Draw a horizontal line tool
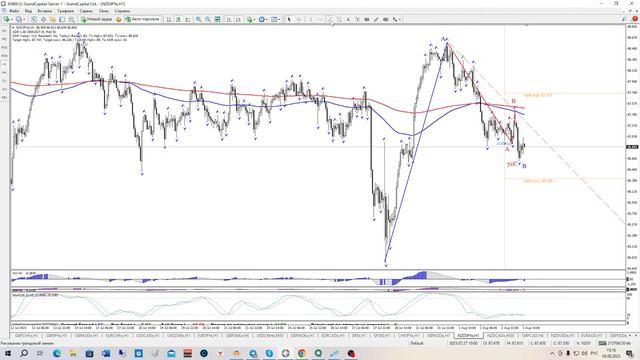 320,19
